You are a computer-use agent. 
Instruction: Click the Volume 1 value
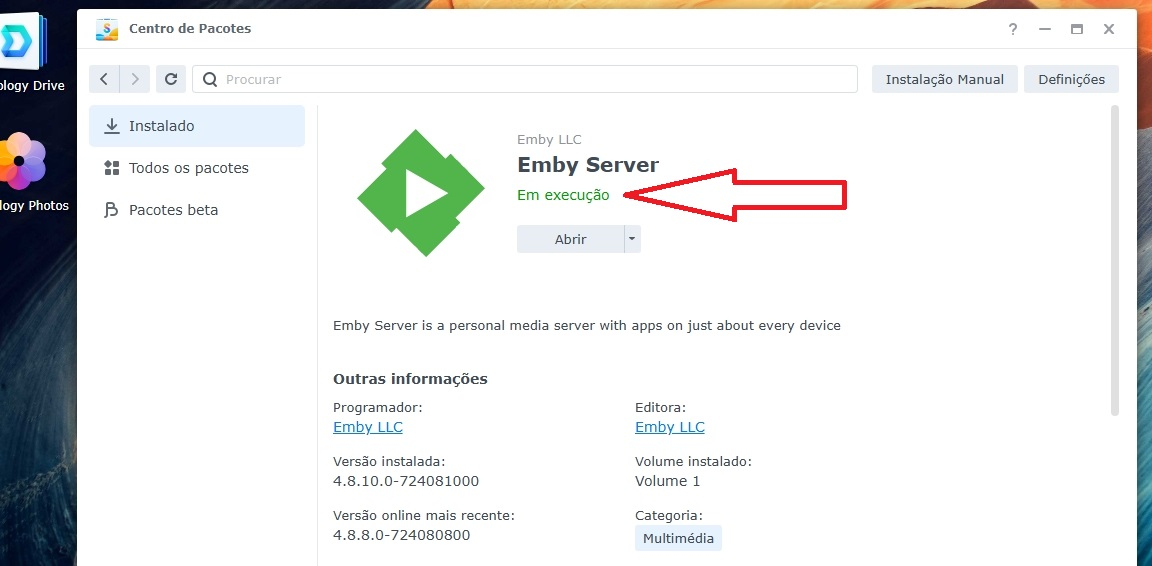pyautogui.click(x=667, y=481)
